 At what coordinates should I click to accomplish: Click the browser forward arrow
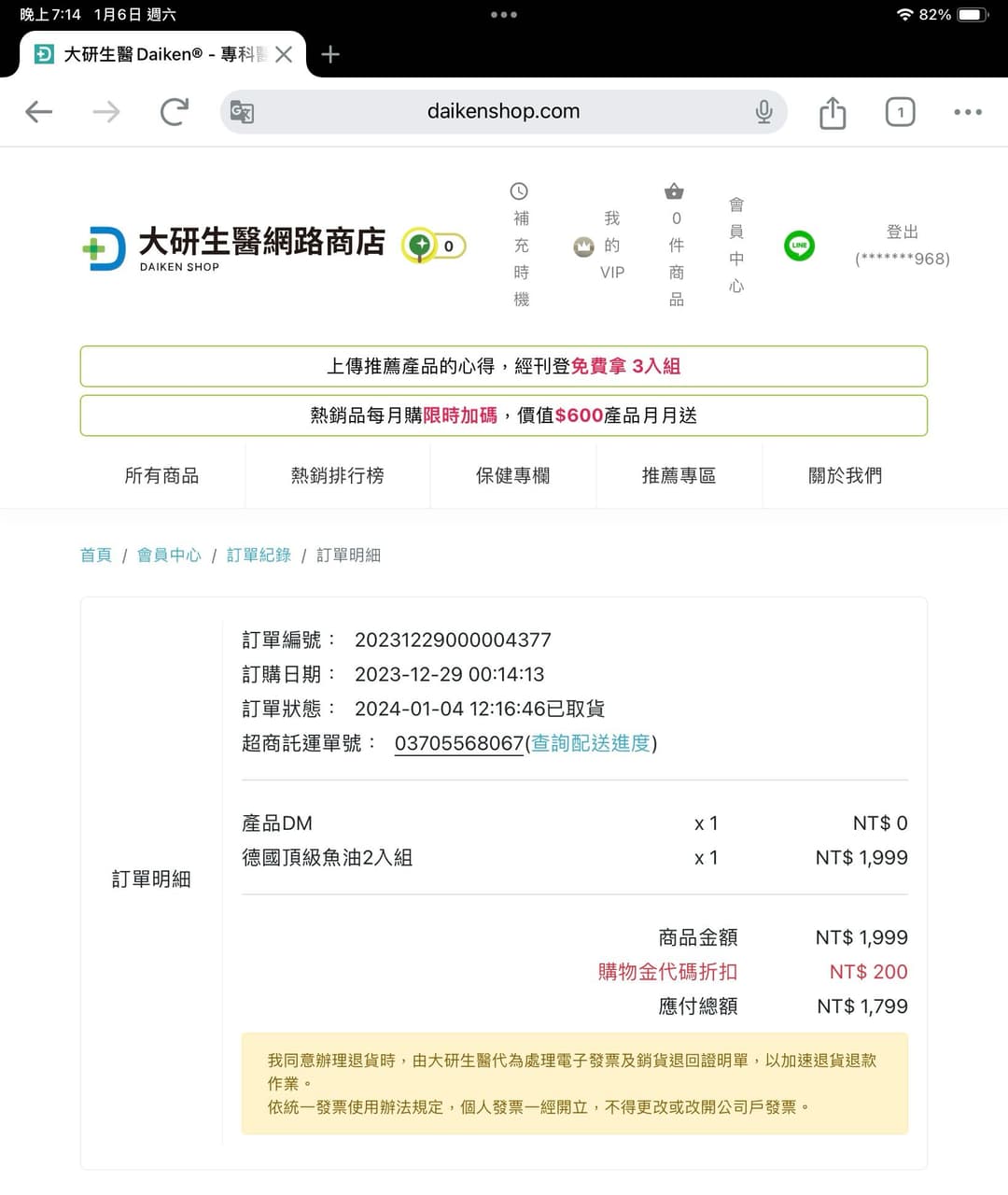[x=106, y=112]
